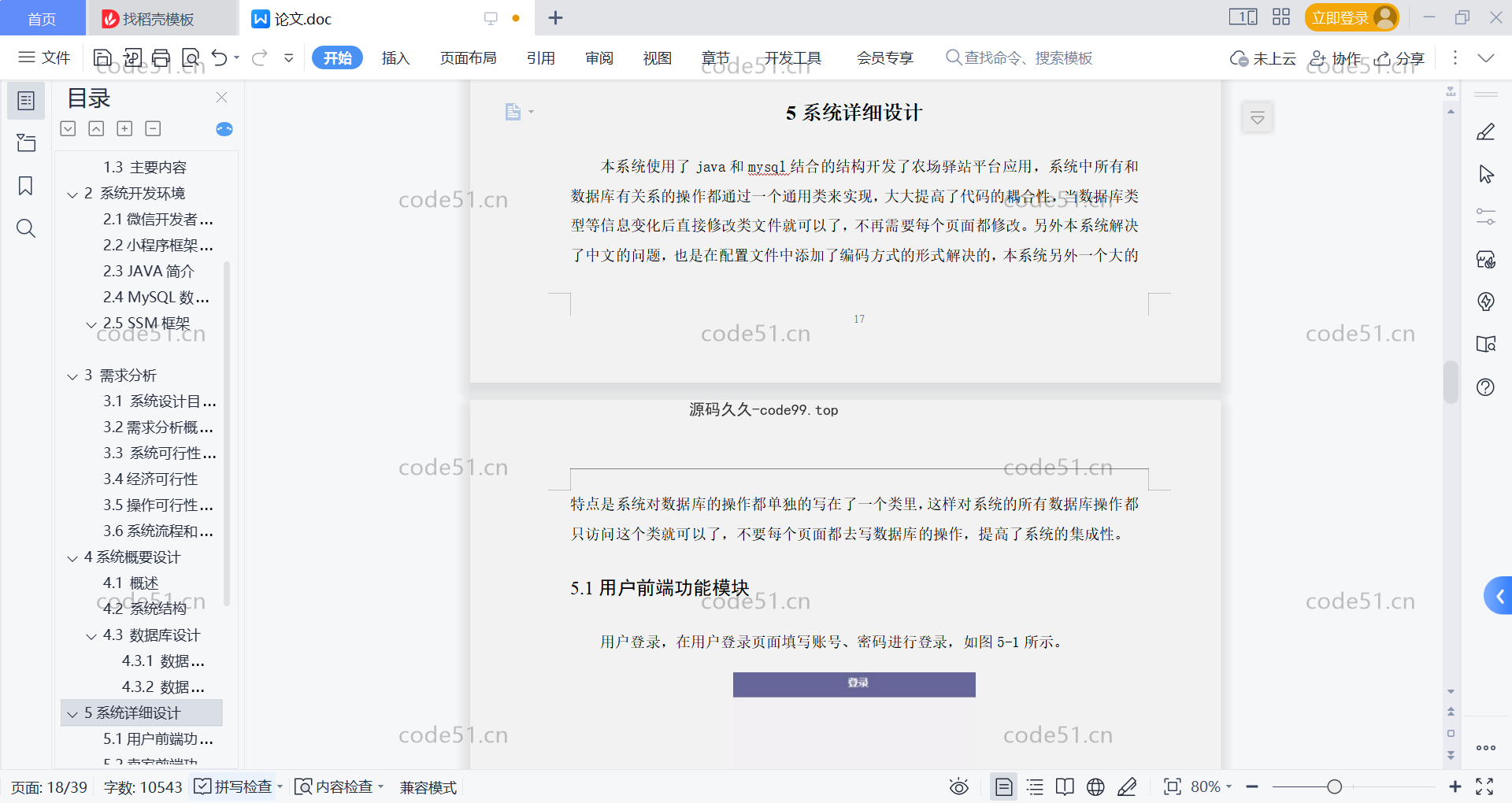Click 未上云 cloud status button
1512x803 pixels.
point(1263,58)
